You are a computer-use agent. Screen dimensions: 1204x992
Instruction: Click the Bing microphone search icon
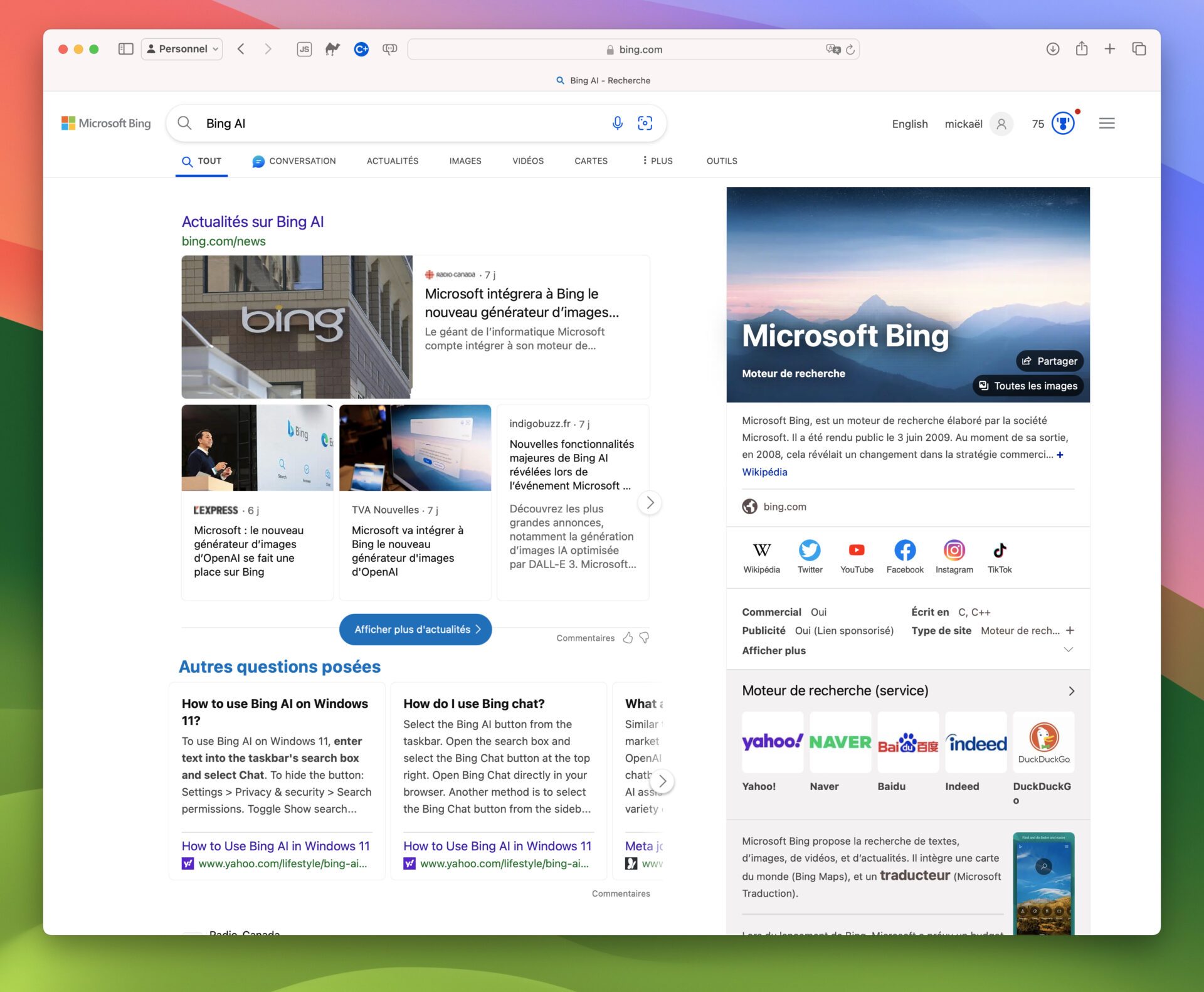pos(616,123)
